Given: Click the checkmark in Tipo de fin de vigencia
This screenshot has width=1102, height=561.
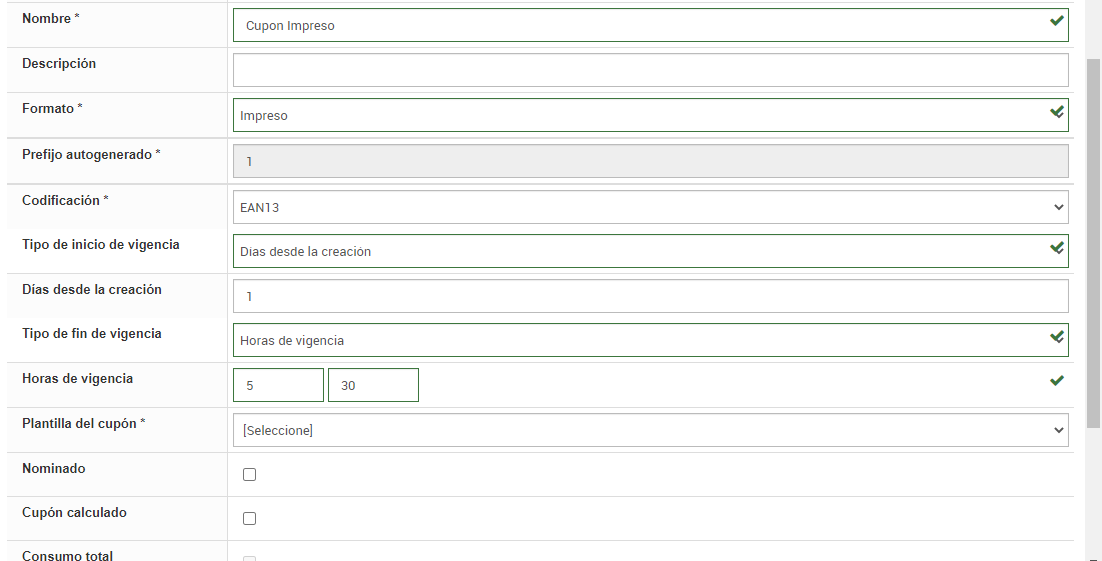Looking at the screenshot, I should tap(1056, 337).
